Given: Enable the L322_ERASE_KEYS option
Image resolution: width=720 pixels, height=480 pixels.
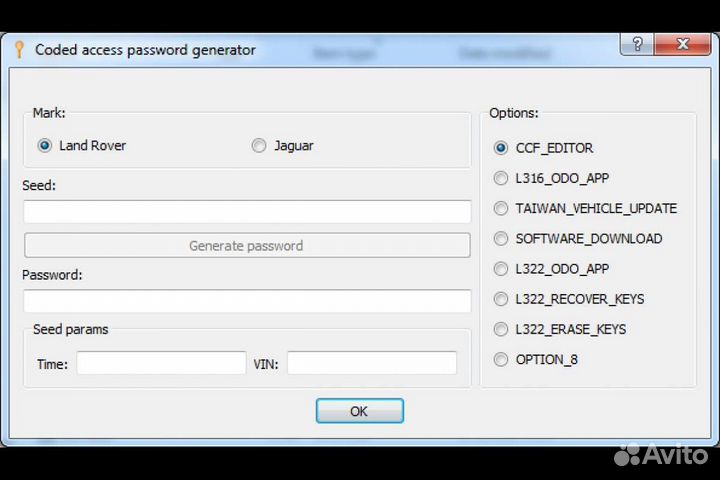Looking at the screenshot, I should [x=501, y=329].
